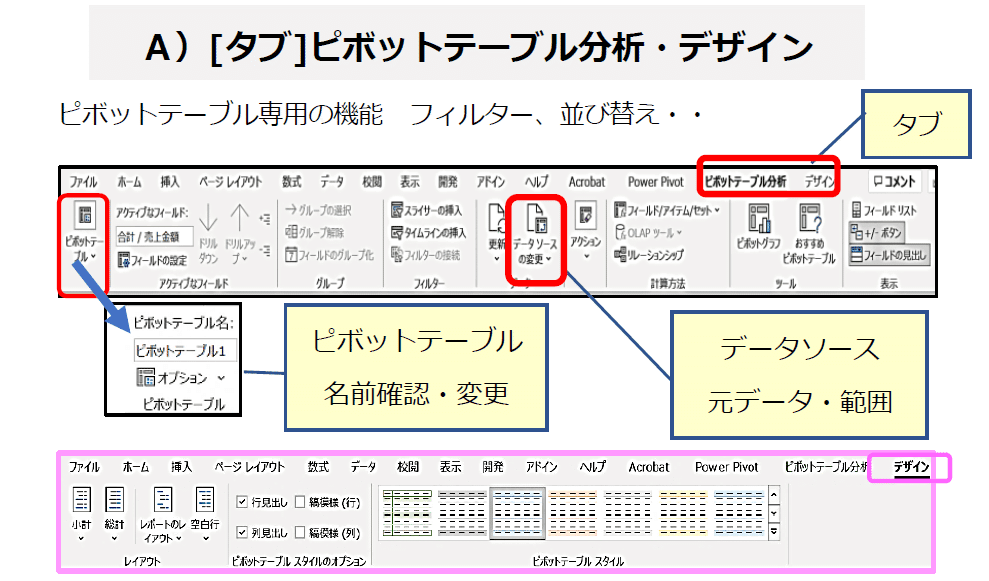Image resolution: width=989 pixels, height=581 pixels.
Task: Select the デザイン tab beside ピボットテーブル分析 in Analyze ribbon
Action: [x=819, y=182]
